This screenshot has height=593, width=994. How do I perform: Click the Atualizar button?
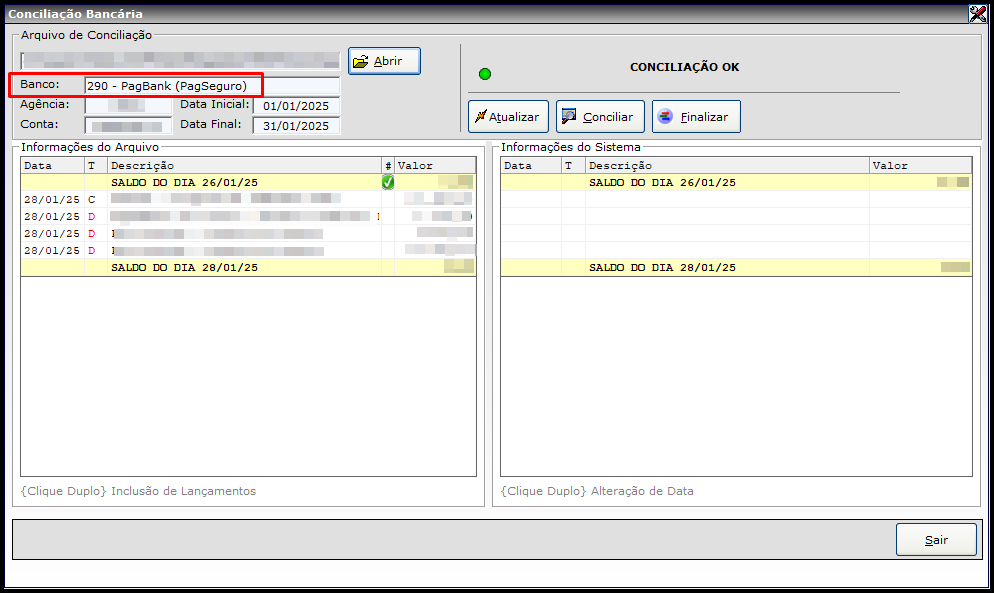pos(508,117)
